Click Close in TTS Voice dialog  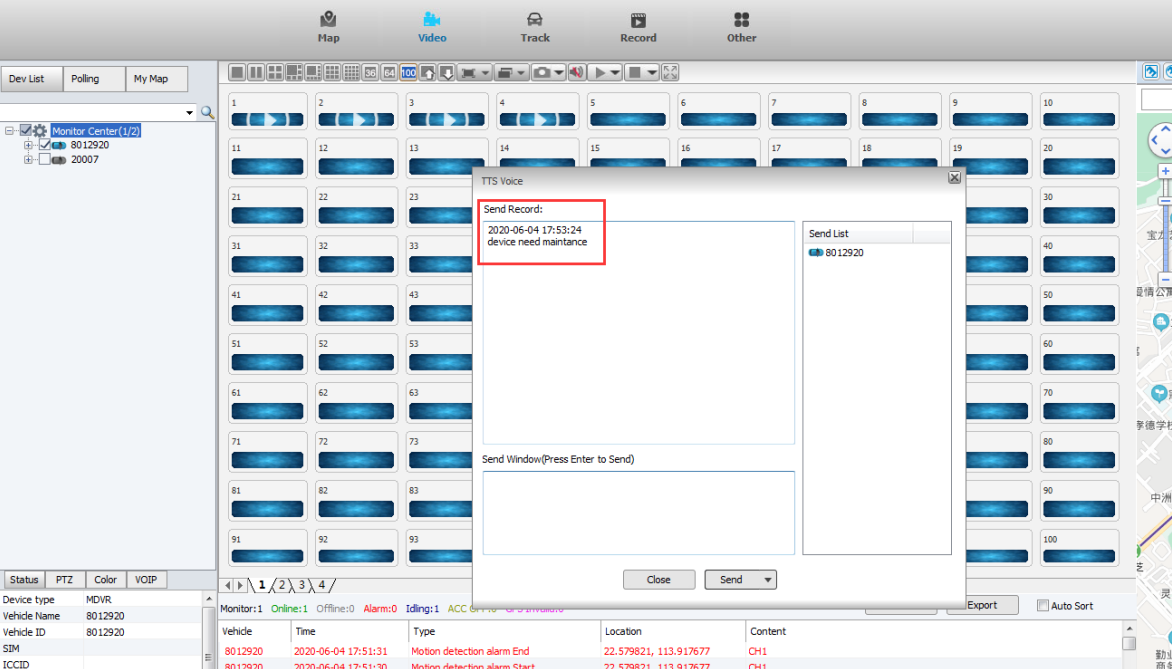pos(659,580)
